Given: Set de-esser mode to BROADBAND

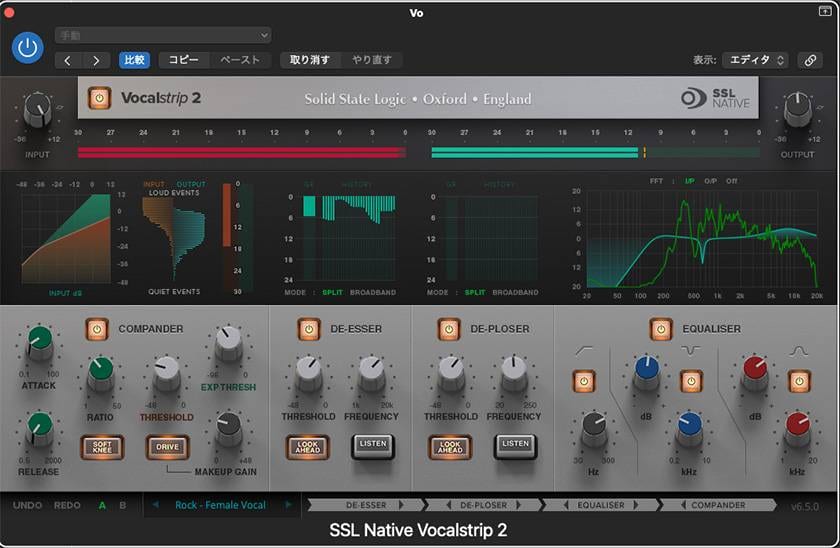Looking at the screenshot, I should (x=373, y=292).
